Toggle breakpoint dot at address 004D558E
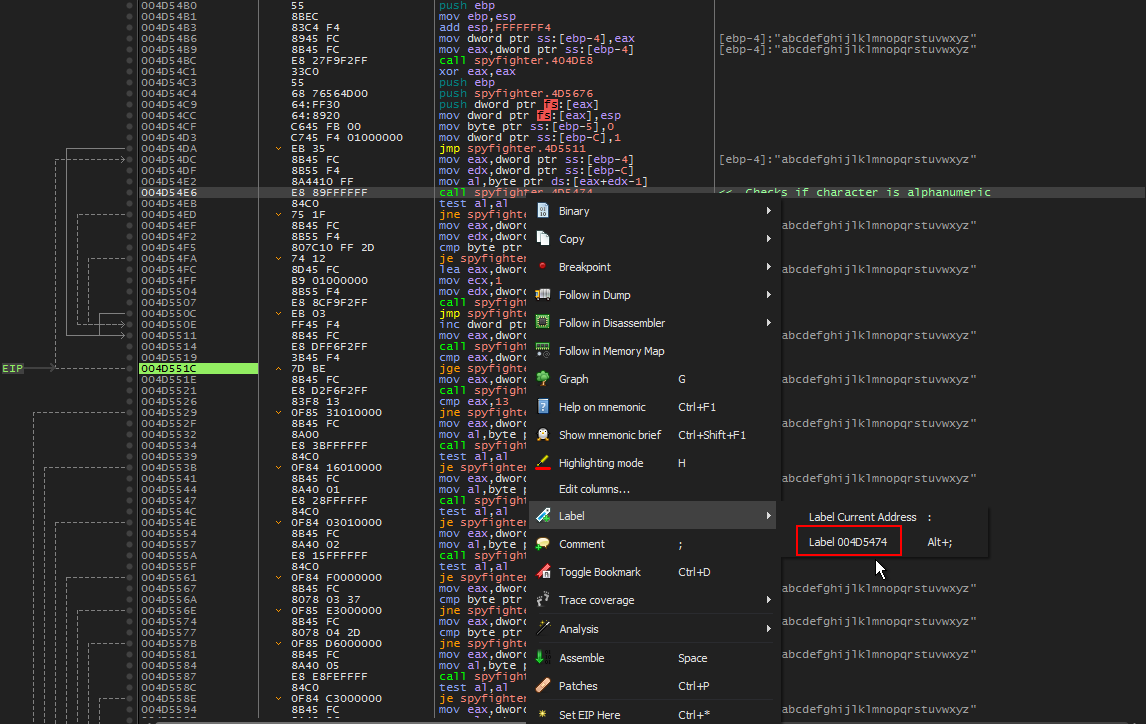Screen dimensions: 1146x724 click(129, 698)
